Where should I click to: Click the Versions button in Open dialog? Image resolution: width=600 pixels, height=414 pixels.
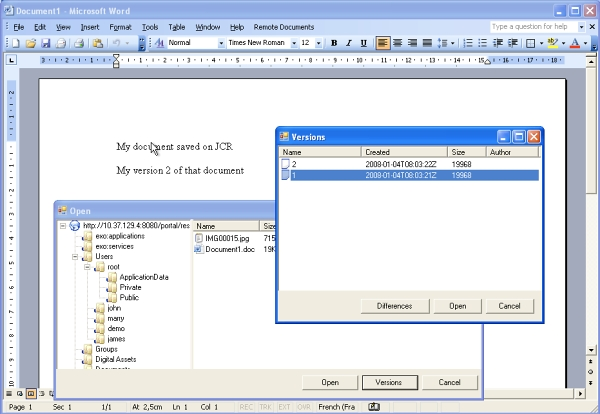pos(390,382)
